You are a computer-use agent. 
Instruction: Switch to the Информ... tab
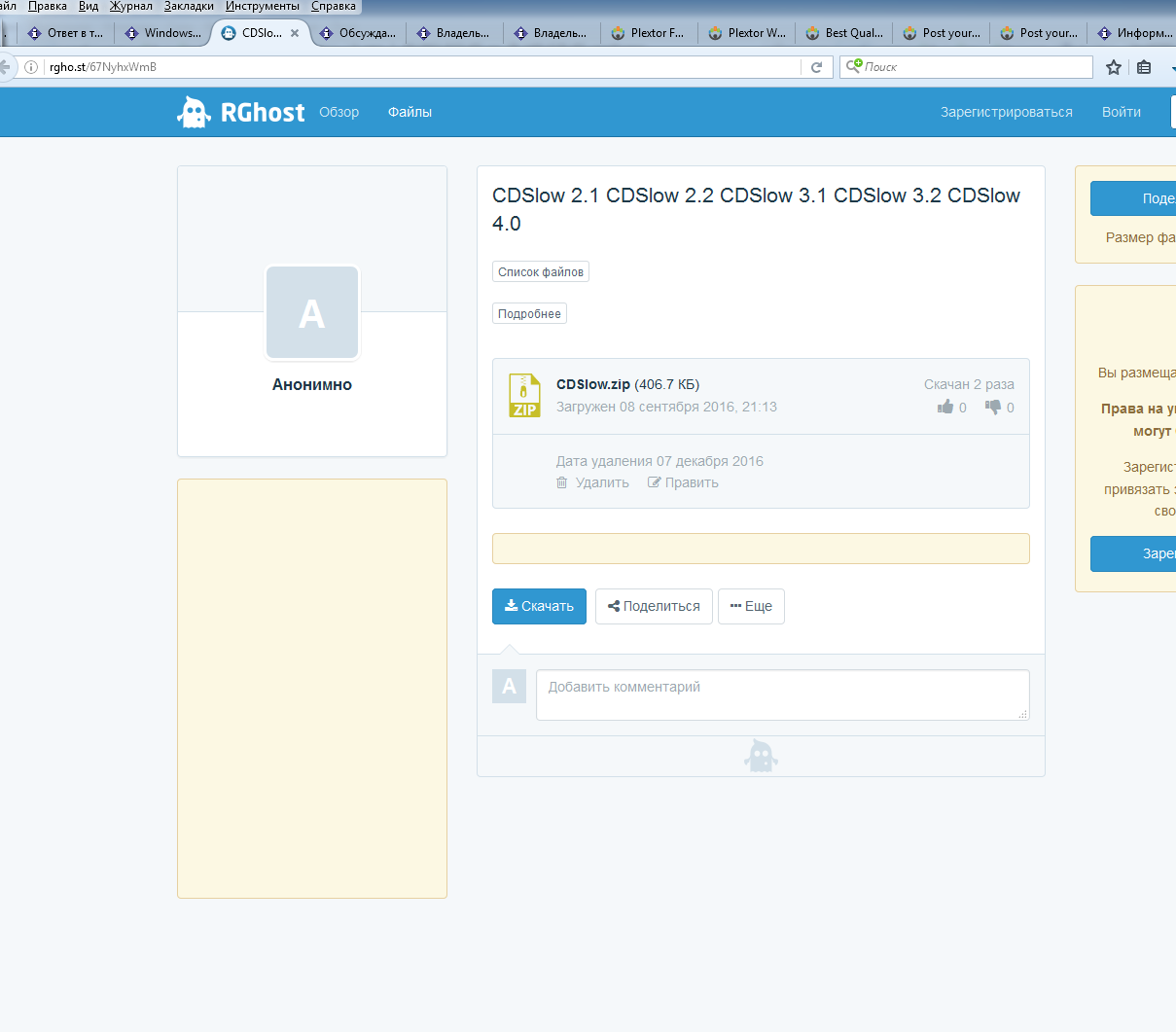[x=1133, y=33]
